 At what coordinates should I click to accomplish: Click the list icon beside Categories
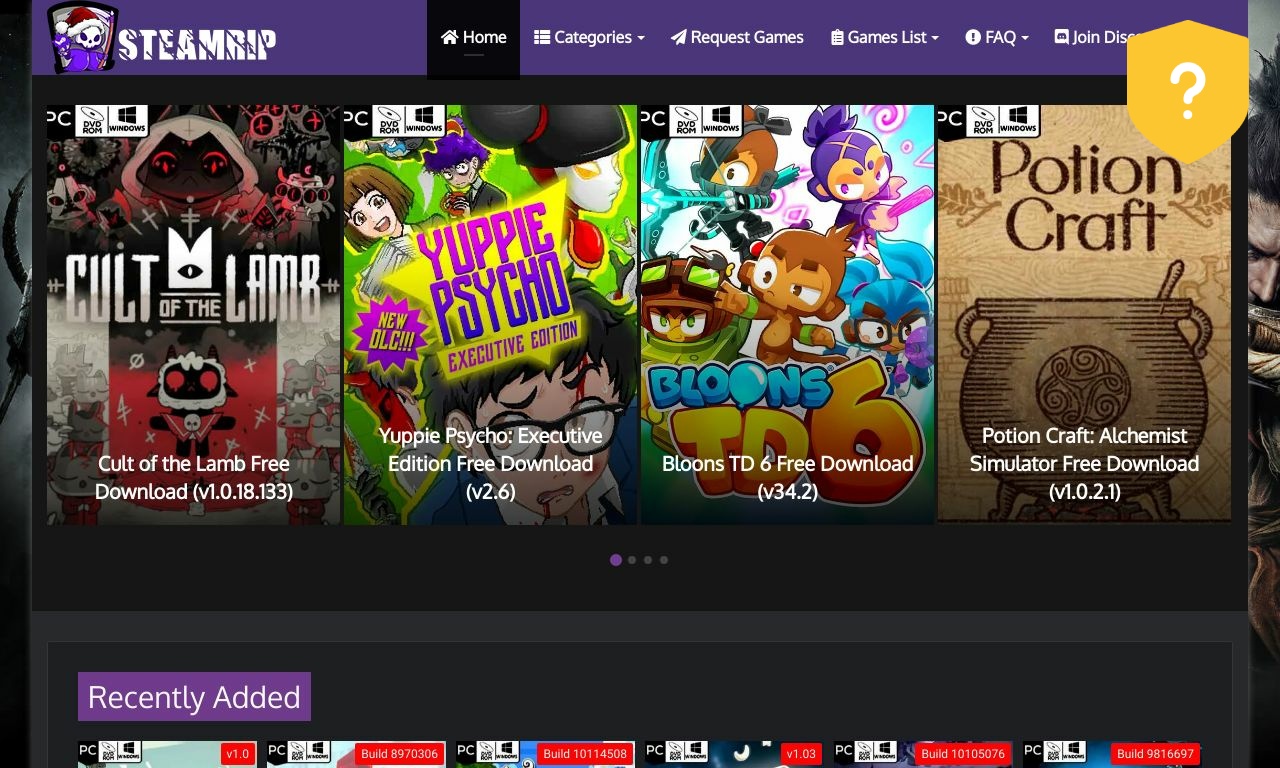(x=542, y=37)
